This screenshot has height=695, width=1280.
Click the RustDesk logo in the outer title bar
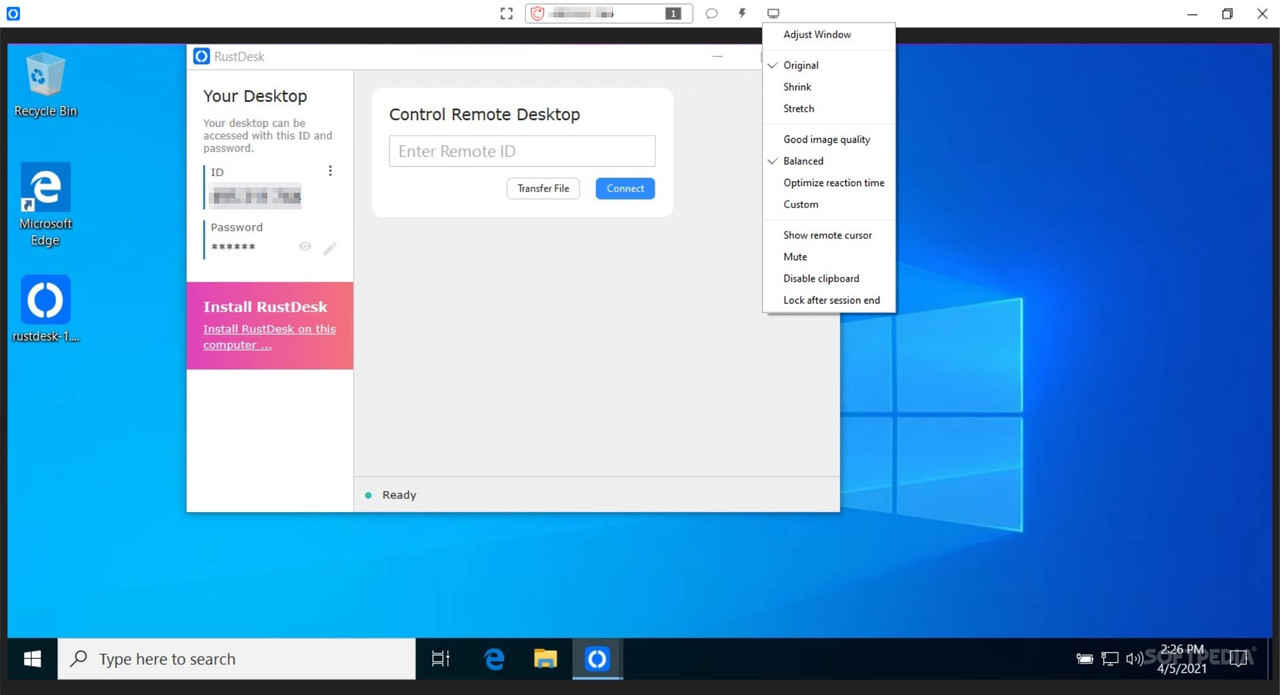(13, 14)
